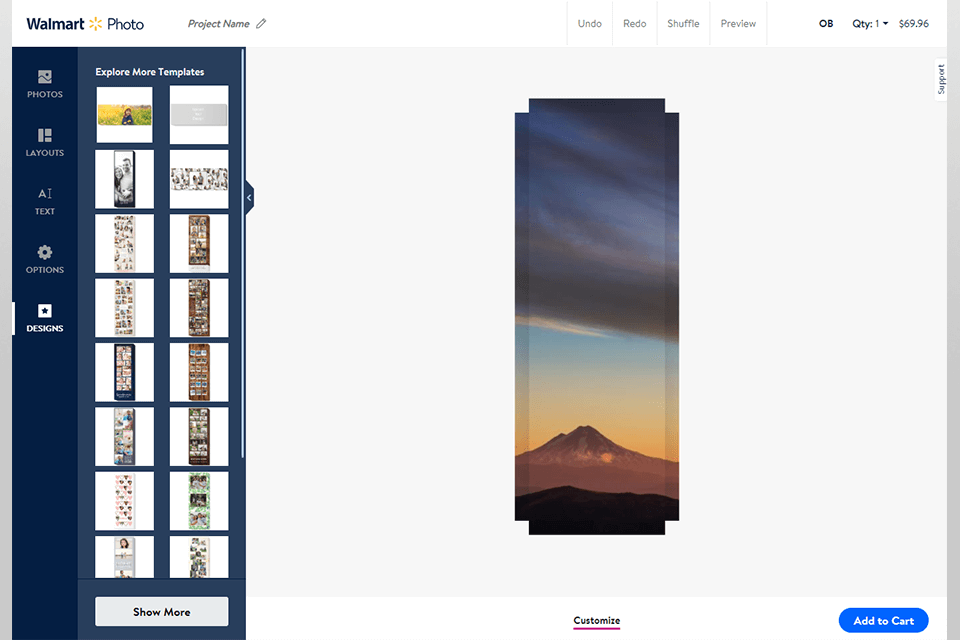Open the Photos panel in sidebar
This screenshot has height=640, width=960.
coord(45,85)
